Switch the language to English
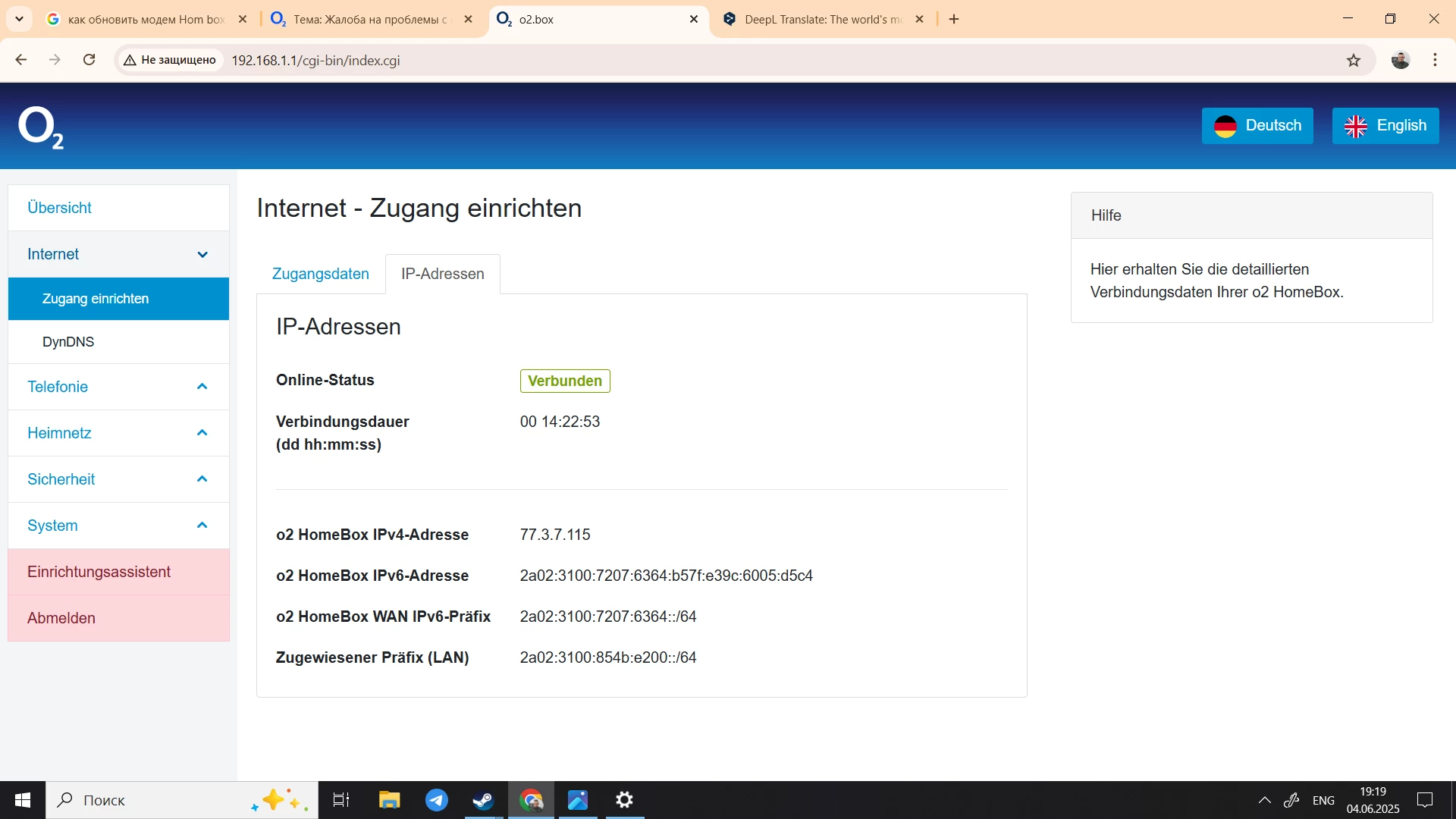The image size is (1456, 819). 1385,126
